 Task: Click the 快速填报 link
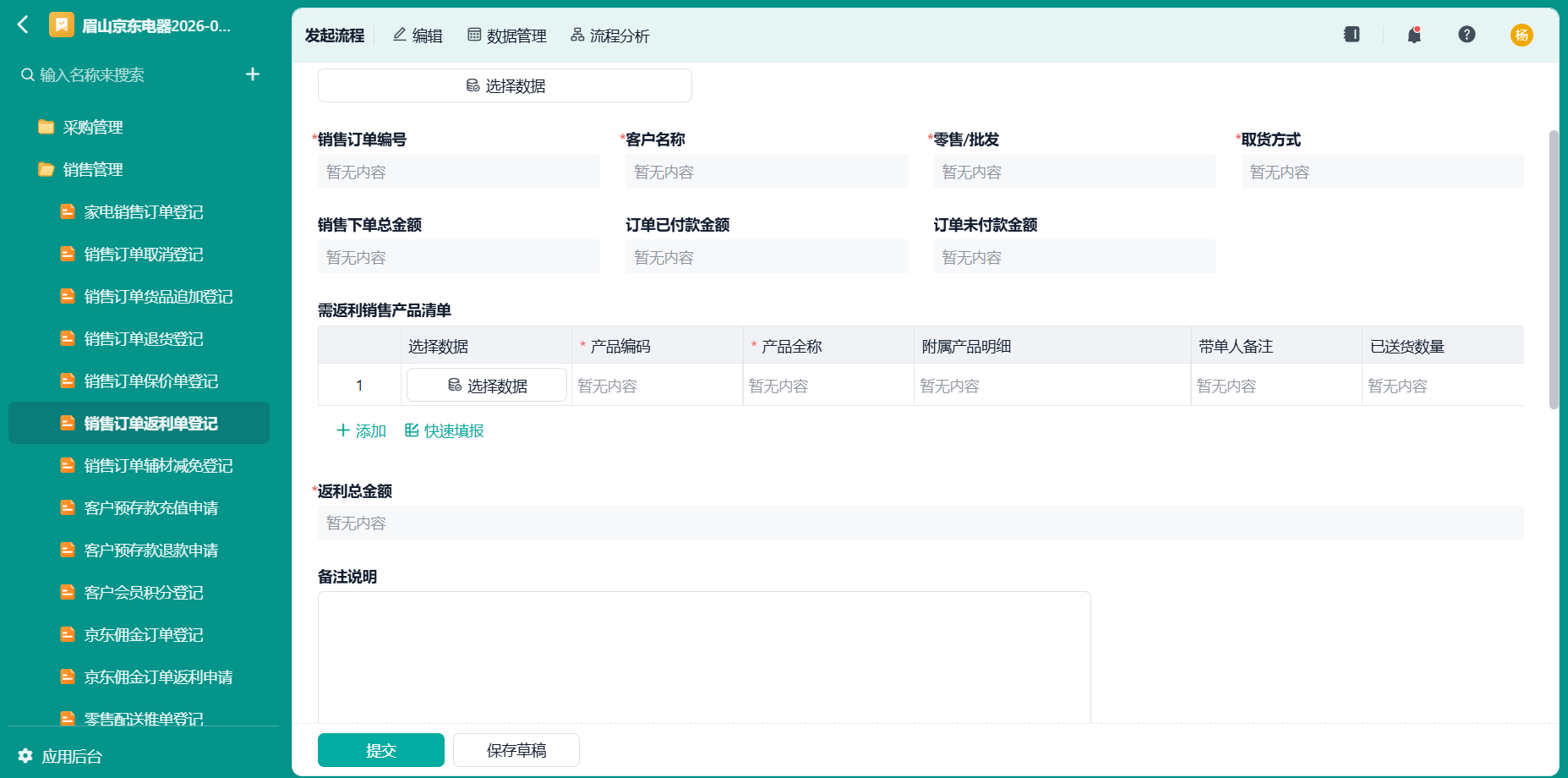tap(445, 430)
